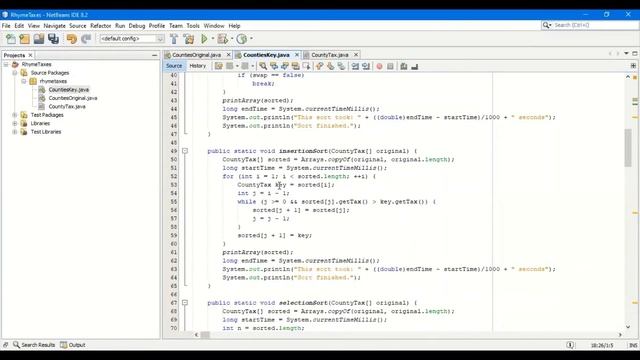Image resolution: width=640 pixels, height=360 pixels.
Task: Click Previous Bookmark icon
Action: click(320, 66)
